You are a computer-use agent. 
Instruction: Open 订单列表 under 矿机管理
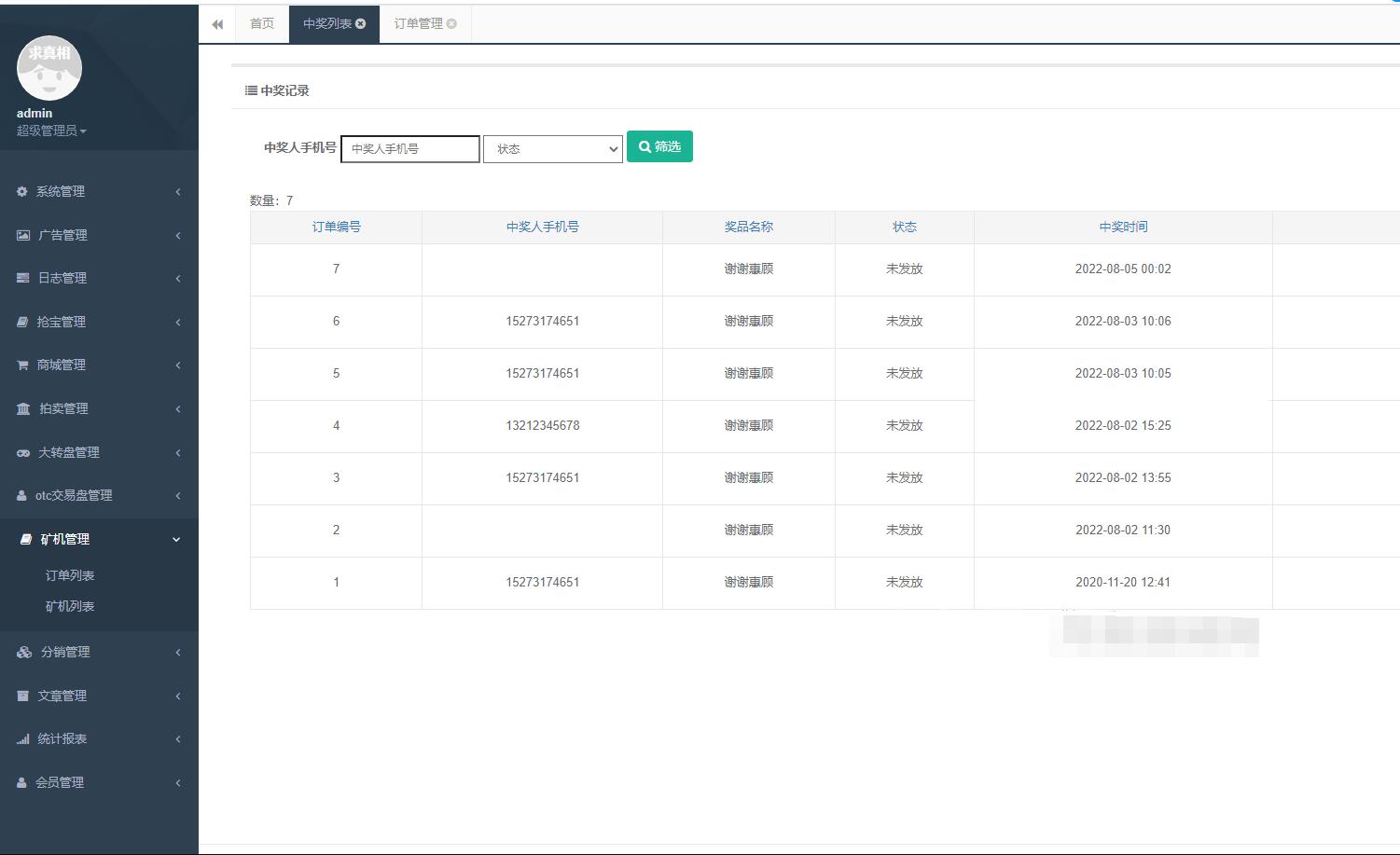tap(70, 576)
